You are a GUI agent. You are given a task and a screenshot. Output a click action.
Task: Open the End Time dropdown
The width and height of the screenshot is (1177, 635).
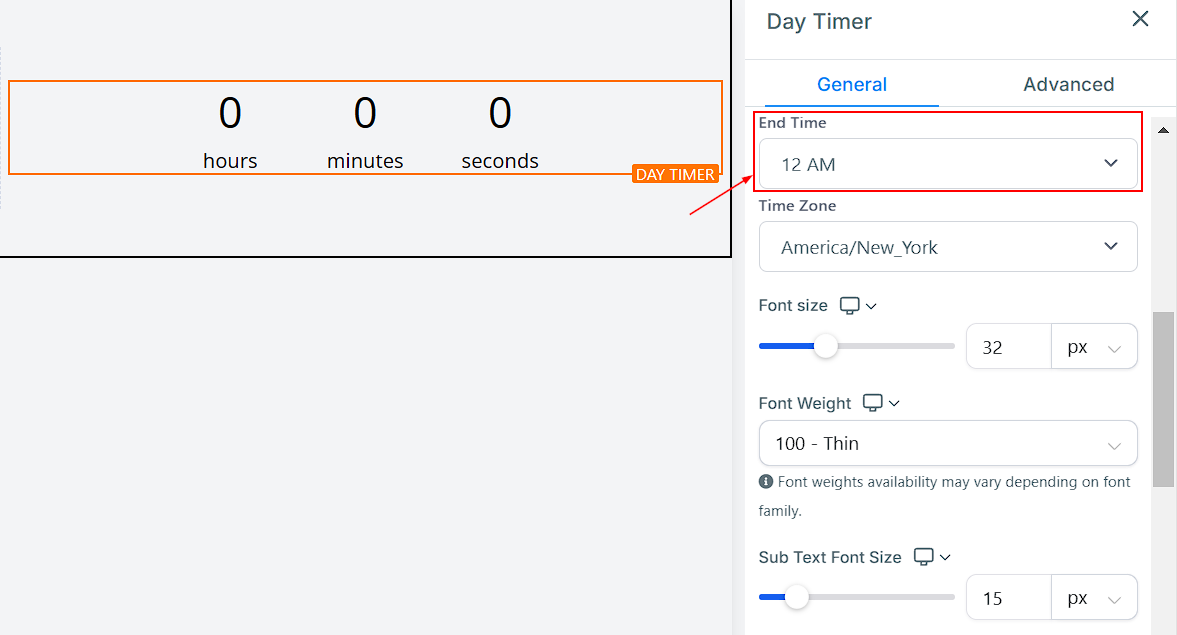tap(948, 164)
